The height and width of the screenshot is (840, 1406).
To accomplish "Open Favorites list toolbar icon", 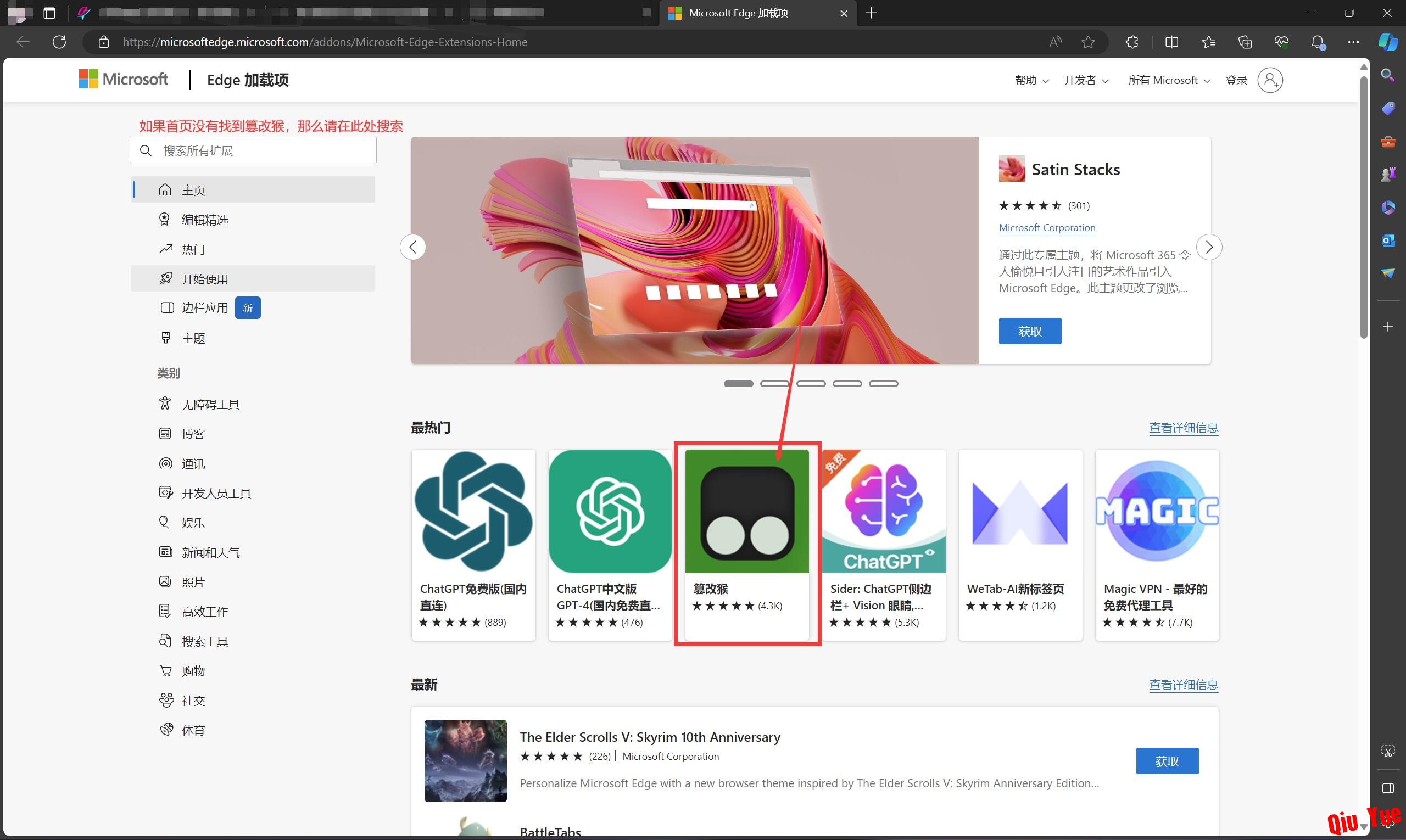I will (x=1208, y=42).
